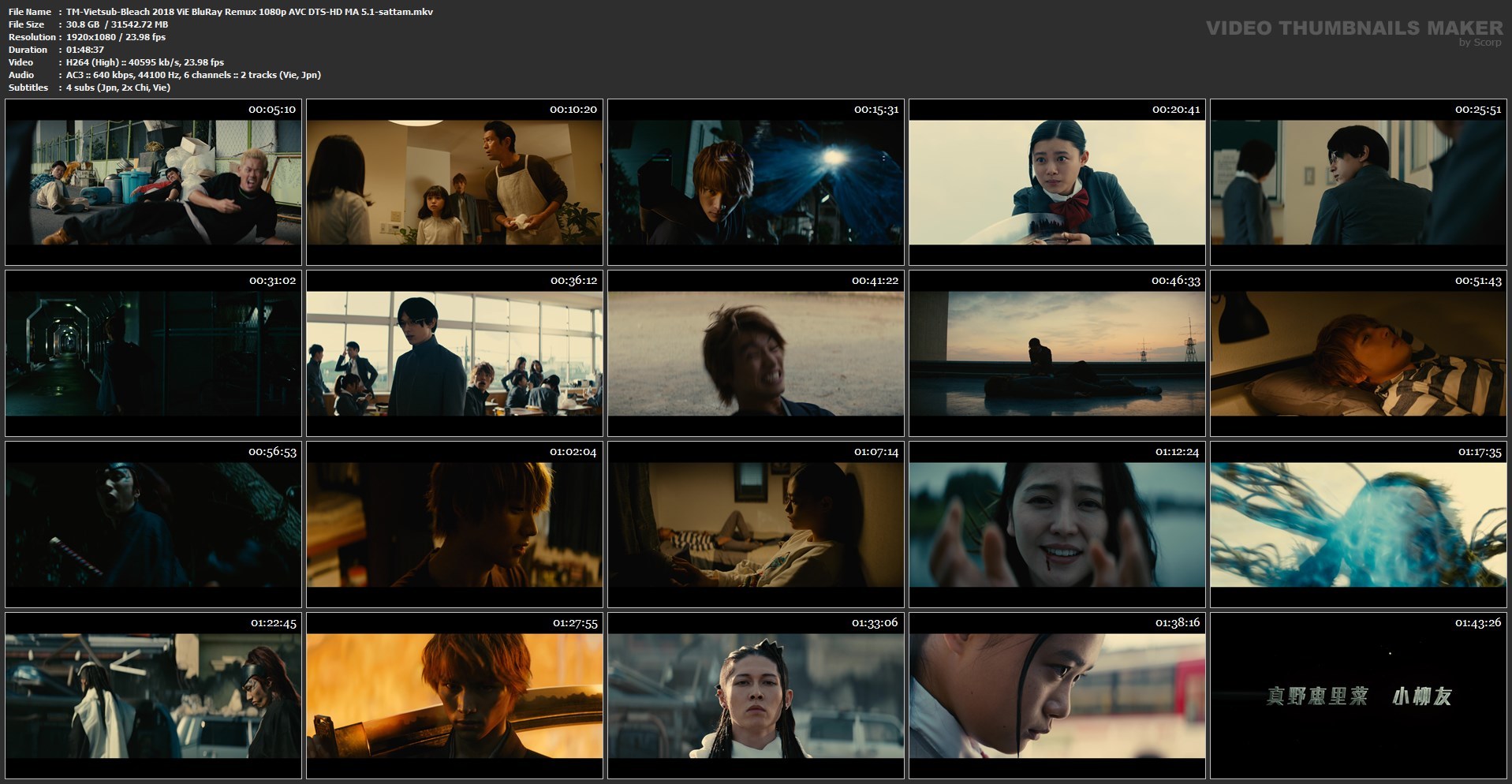Screen dimensions: 1512x784
Task: Open the thumbnail stamped 00:41:22
Action: 756,353
